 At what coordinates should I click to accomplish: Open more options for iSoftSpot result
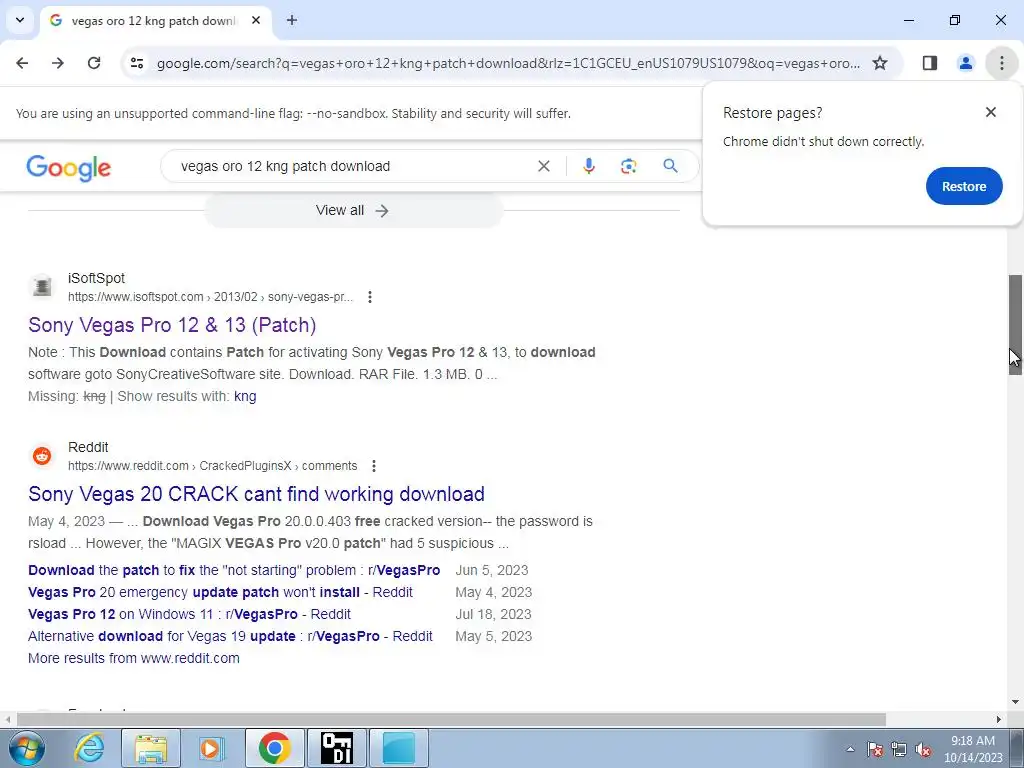370,297
